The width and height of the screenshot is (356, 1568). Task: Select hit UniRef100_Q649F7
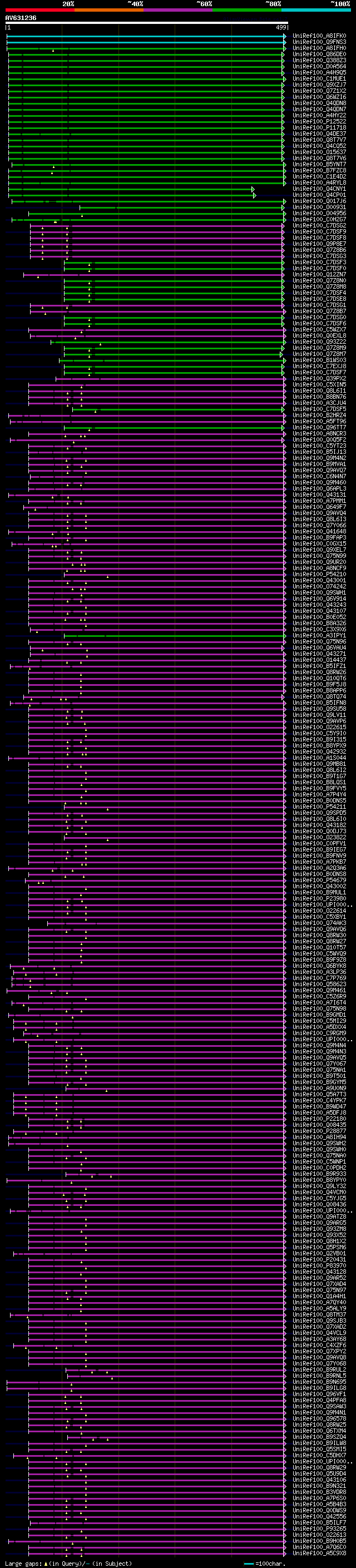click(x=319, y=506)
